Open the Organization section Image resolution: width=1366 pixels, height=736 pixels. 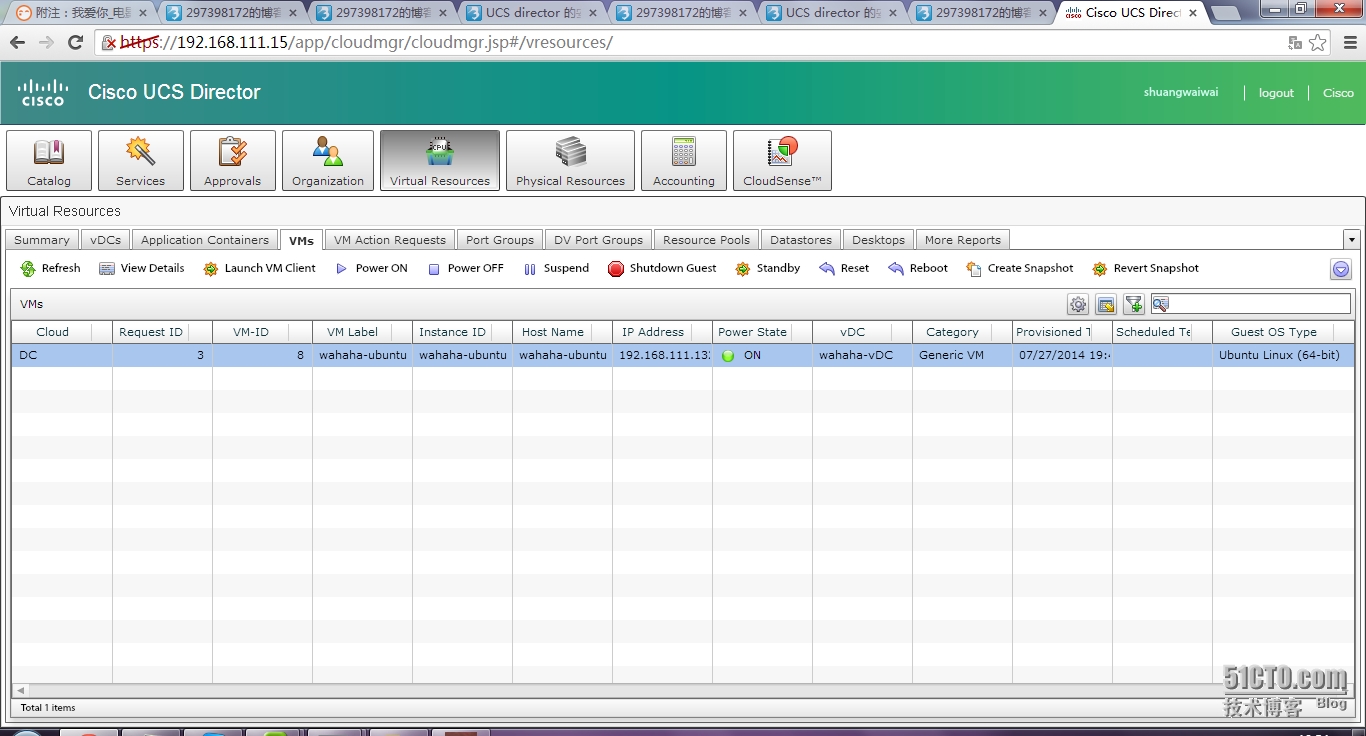(328, 160)
